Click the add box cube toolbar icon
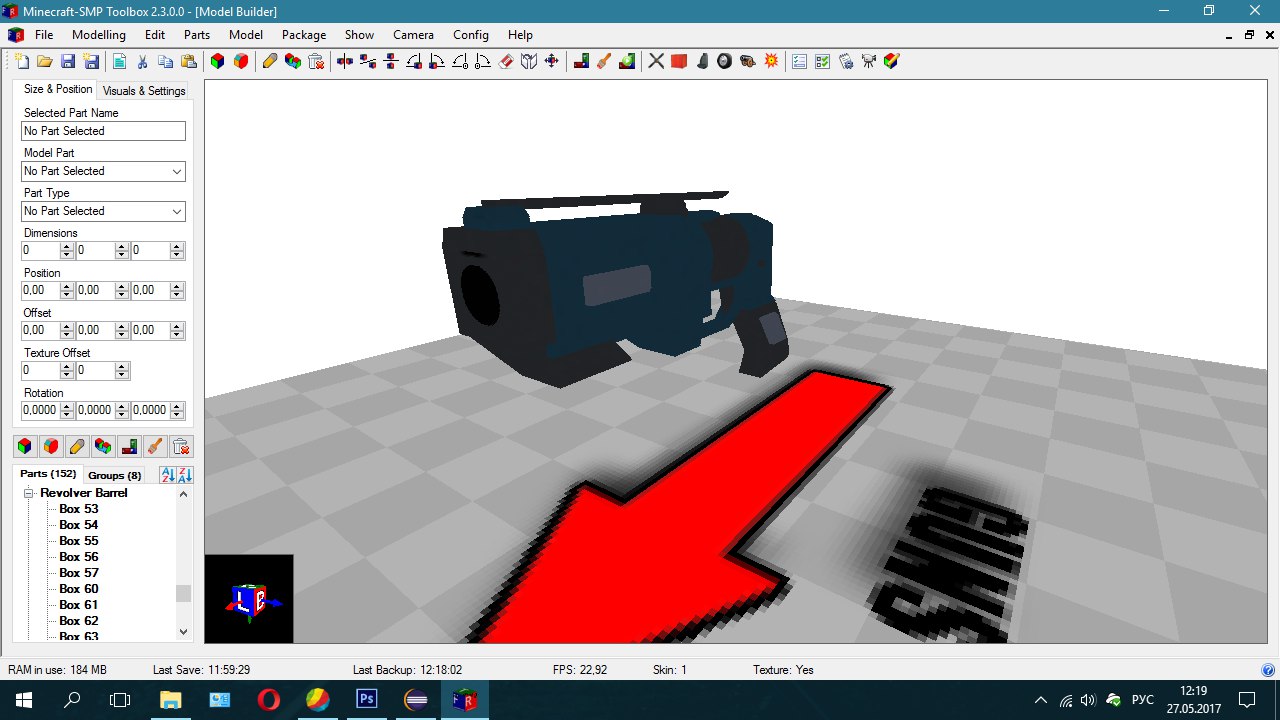 coord(218,61)
